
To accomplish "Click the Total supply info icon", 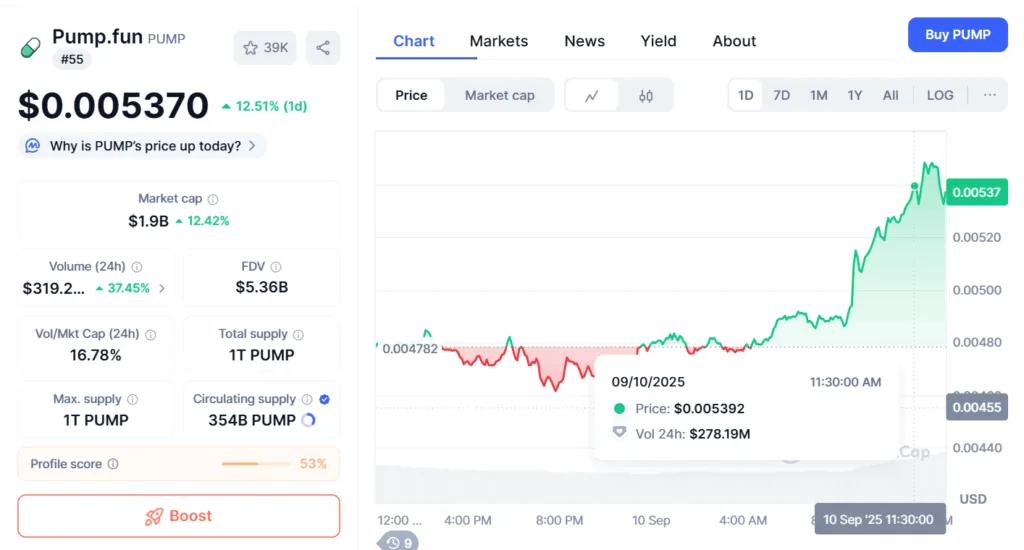I will click(298, 334).
